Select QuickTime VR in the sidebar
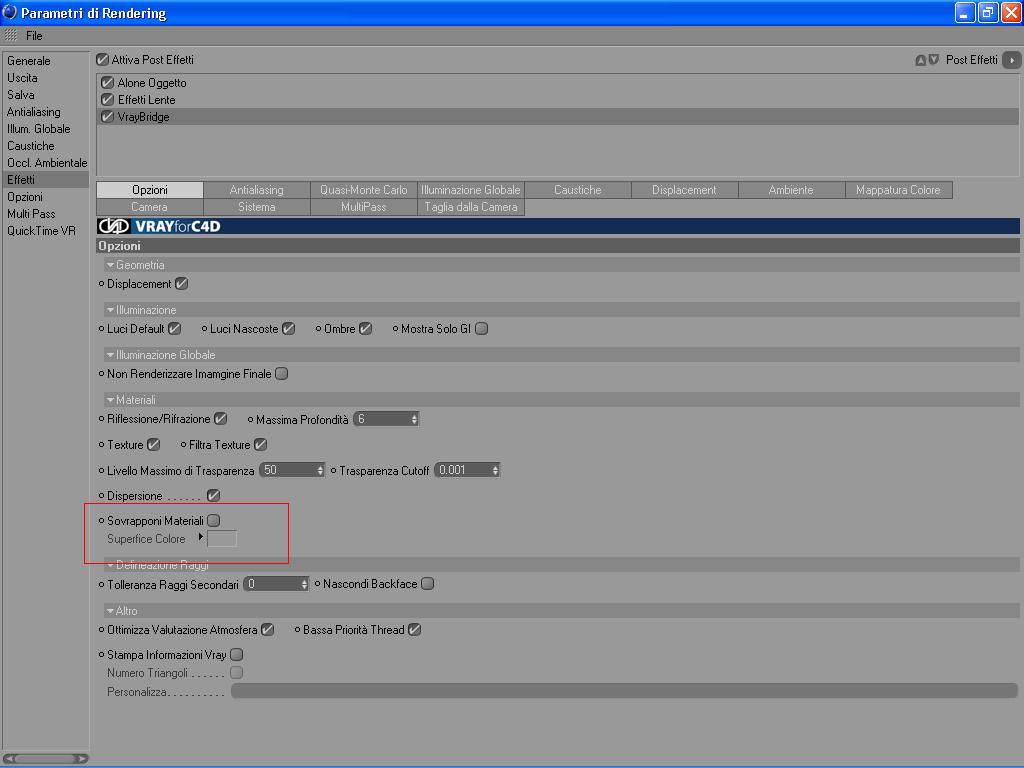 (x=46, y=231)
